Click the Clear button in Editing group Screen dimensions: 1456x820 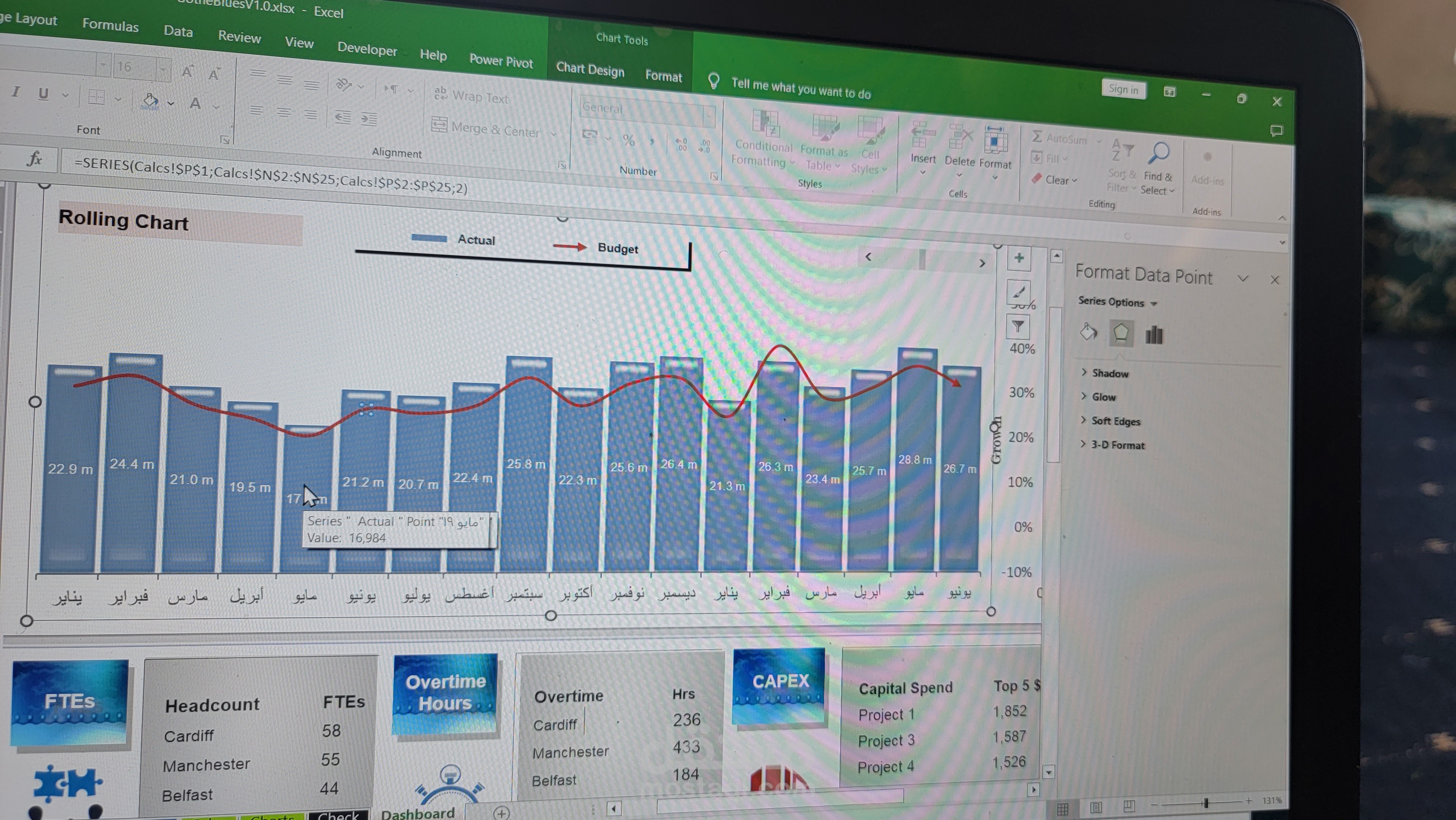(1056, 180)
